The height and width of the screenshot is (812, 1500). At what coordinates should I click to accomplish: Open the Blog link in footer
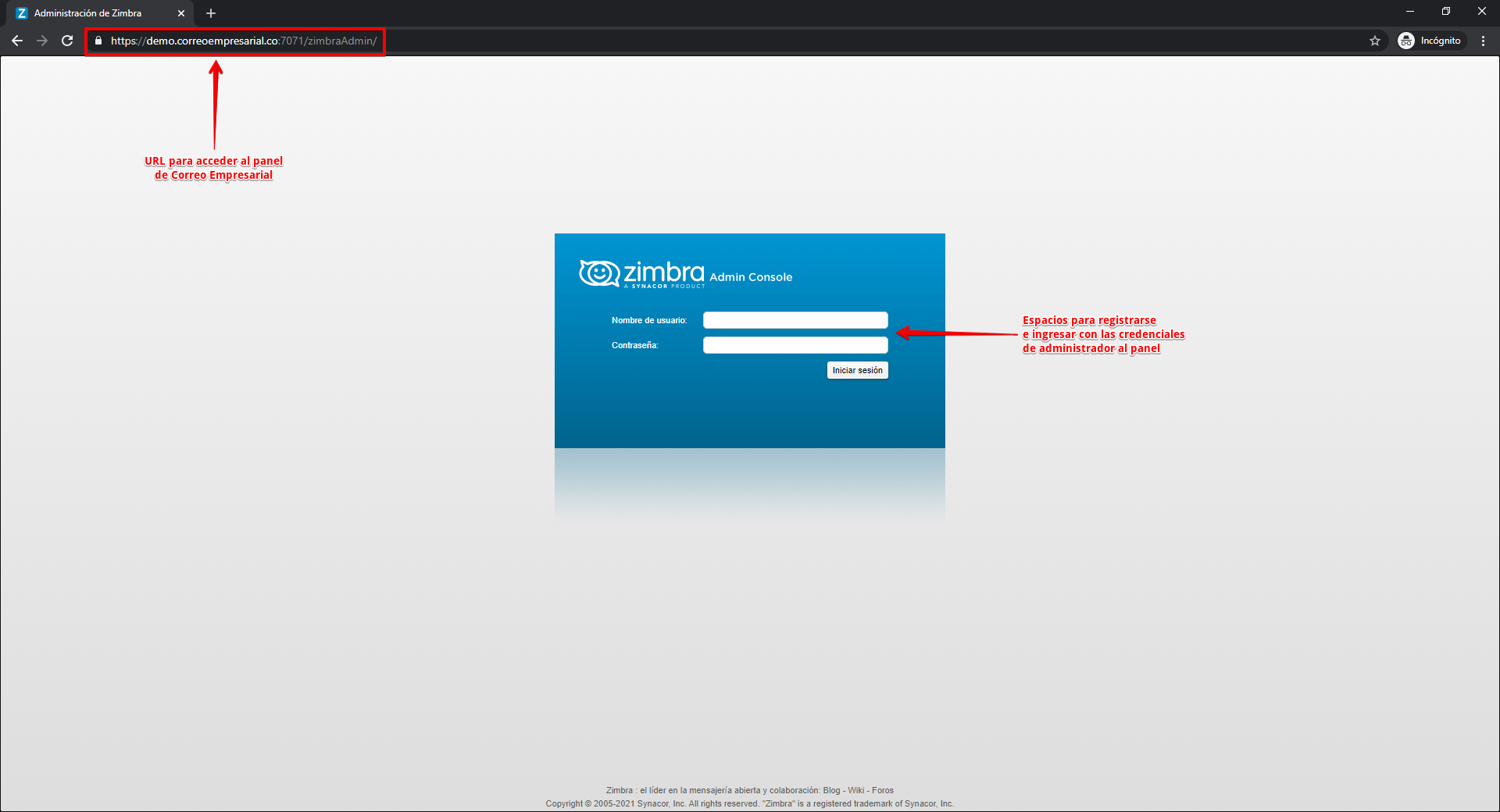point(831,790)
